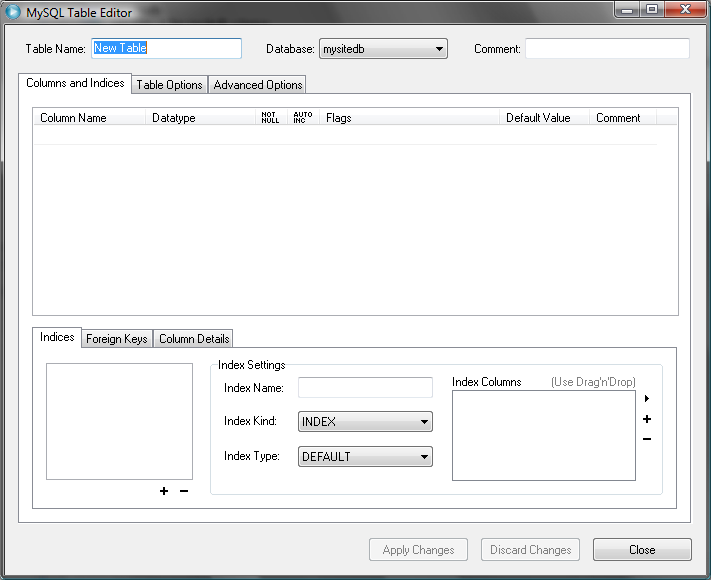Viewport: 711px width, 580px height.
Task: Click into the Comment text field
Action: 607,49
